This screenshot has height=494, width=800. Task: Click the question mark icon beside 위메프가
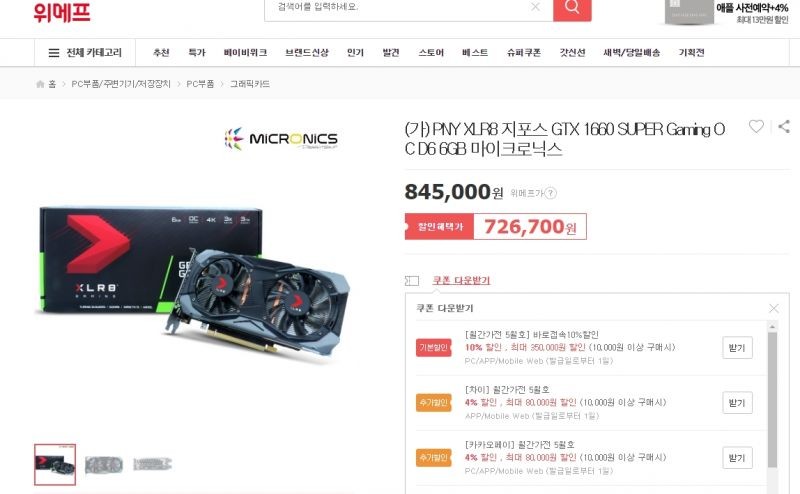pyautogui.click(x=550, y=193)
